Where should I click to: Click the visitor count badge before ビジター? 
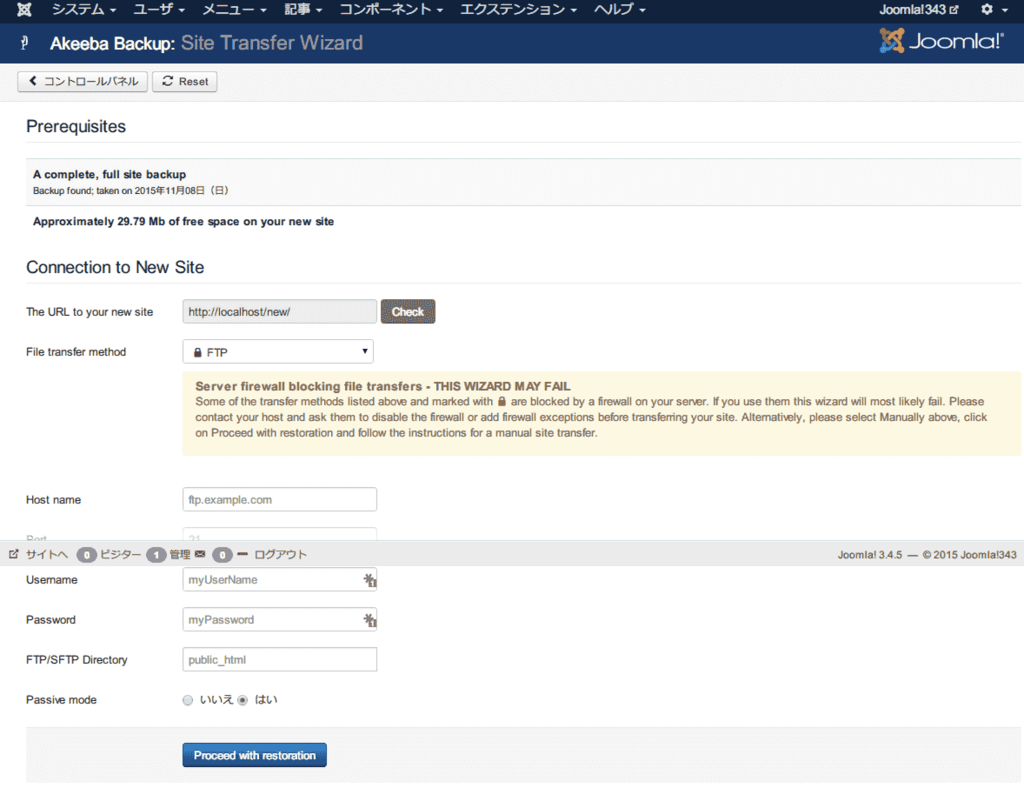click(x=86, y=555)
